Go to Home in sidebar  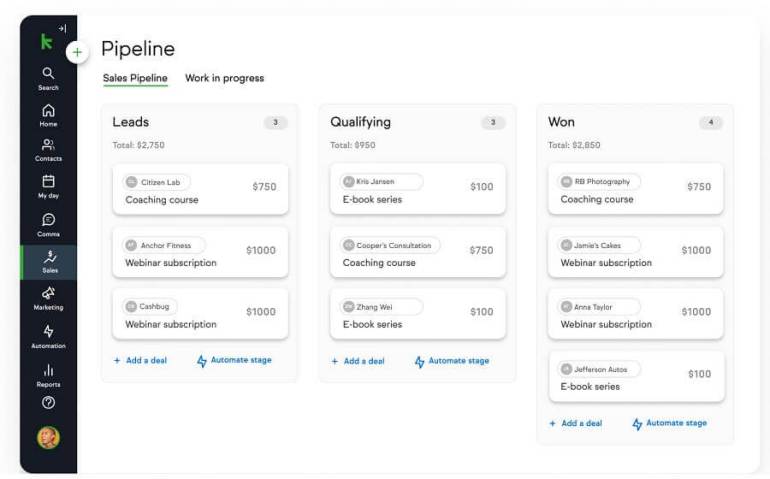(x=48, y=114)
